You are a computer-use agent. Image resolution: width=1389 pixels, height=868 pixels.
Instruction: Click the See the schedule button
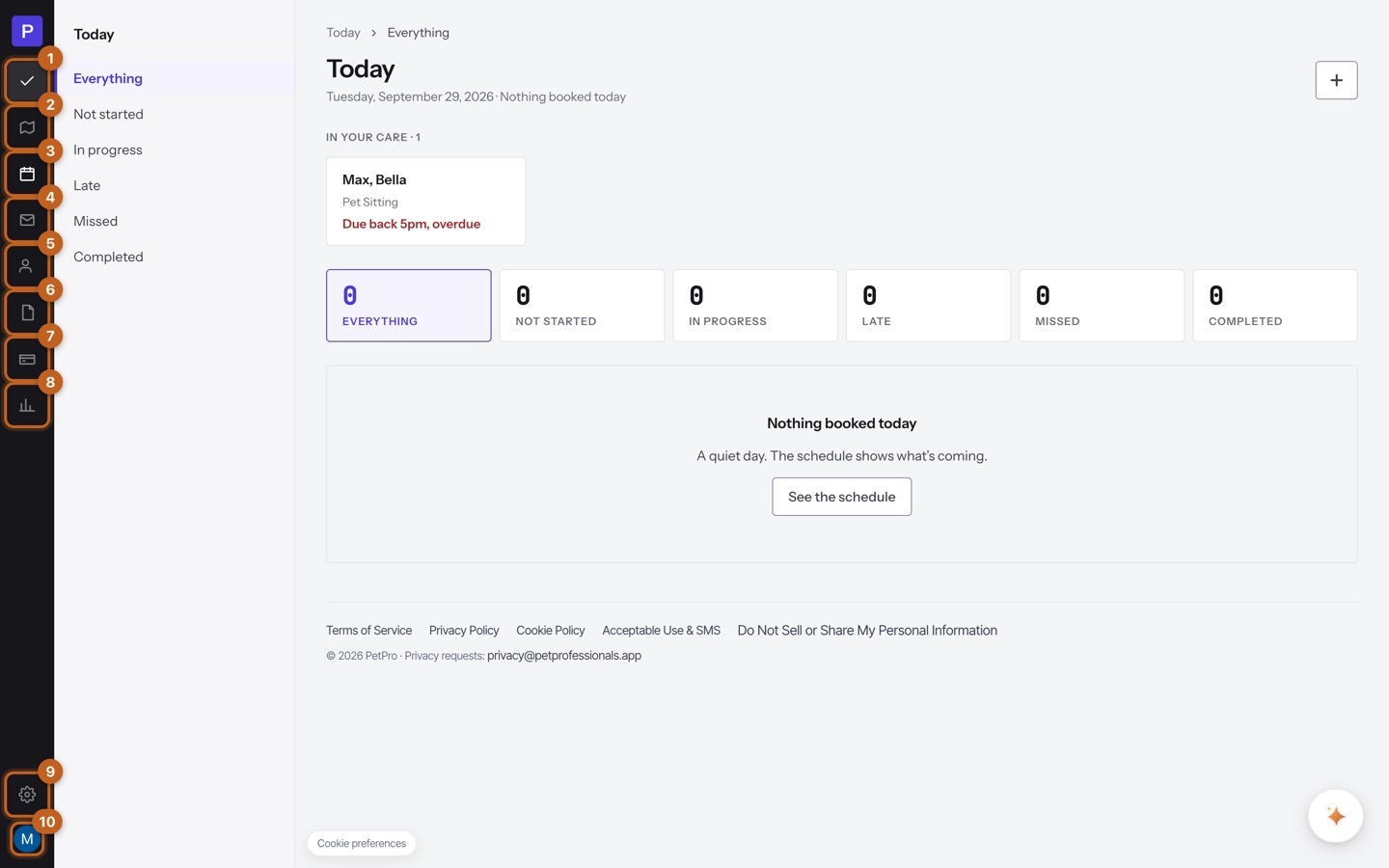(x=842, y=497)
